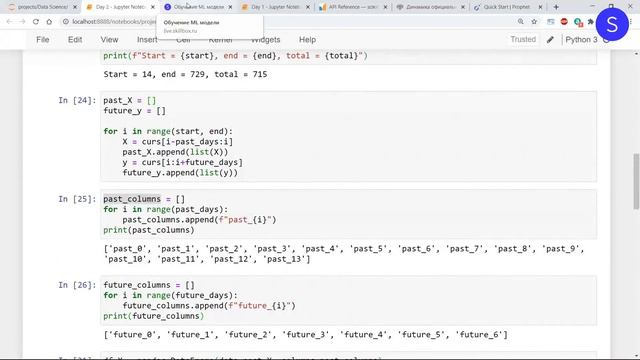Bookmark this page with the star icon
Screen dimensions: 640x360
tap(534, 22)
